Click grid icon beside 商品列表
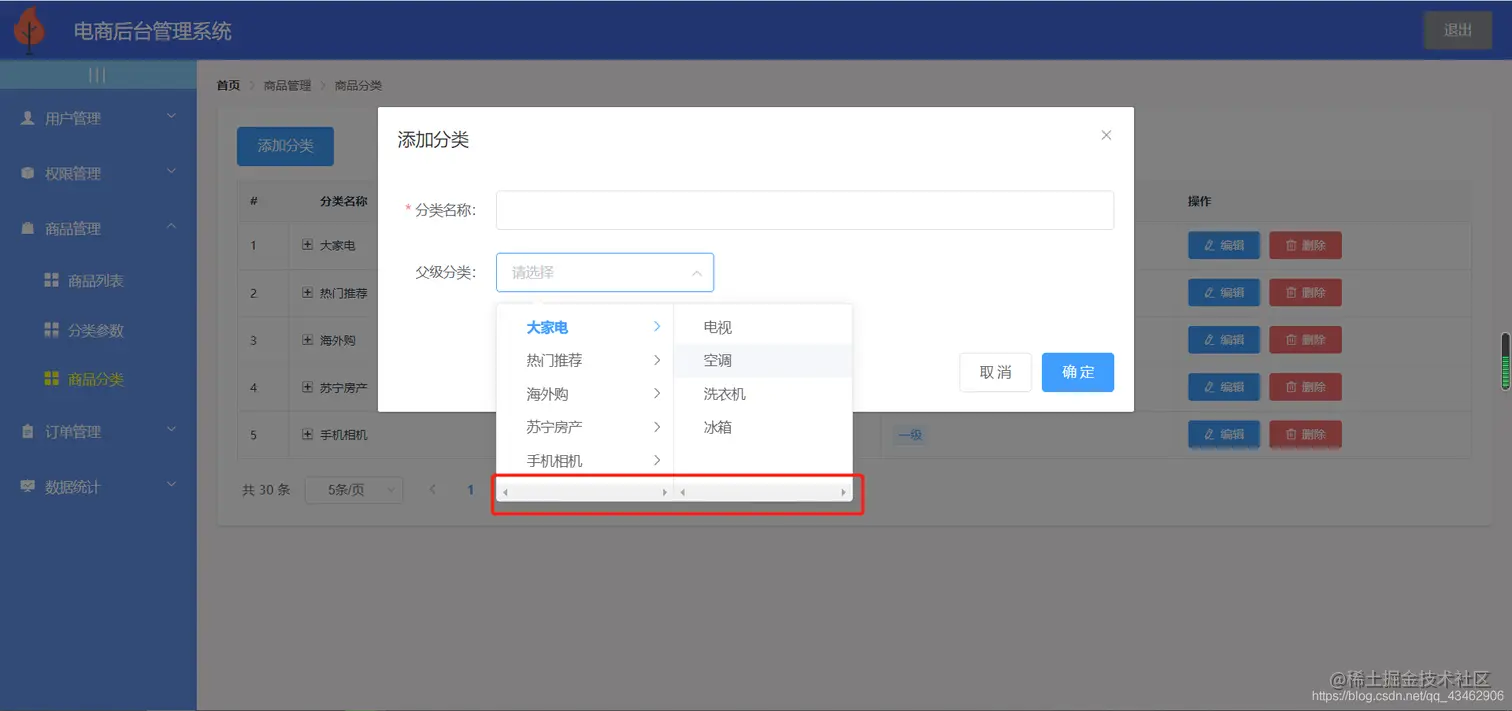Image resolution: width=1512 pixels, height=711 pixels. coord(52,281)
